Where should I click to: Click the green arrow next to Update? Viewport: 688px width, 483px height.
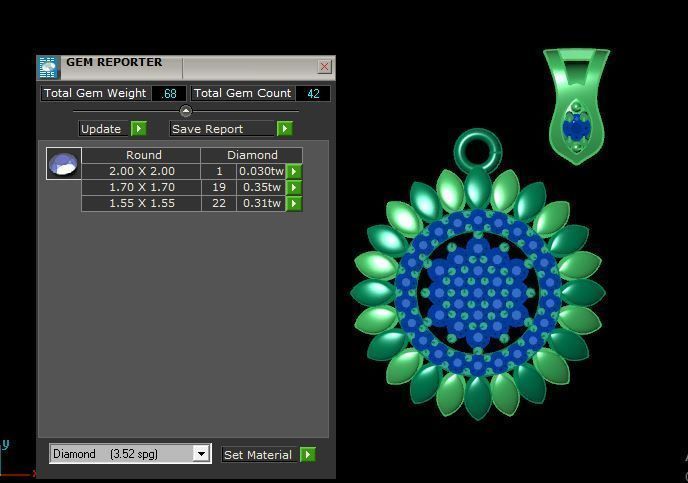coord(139,129)
